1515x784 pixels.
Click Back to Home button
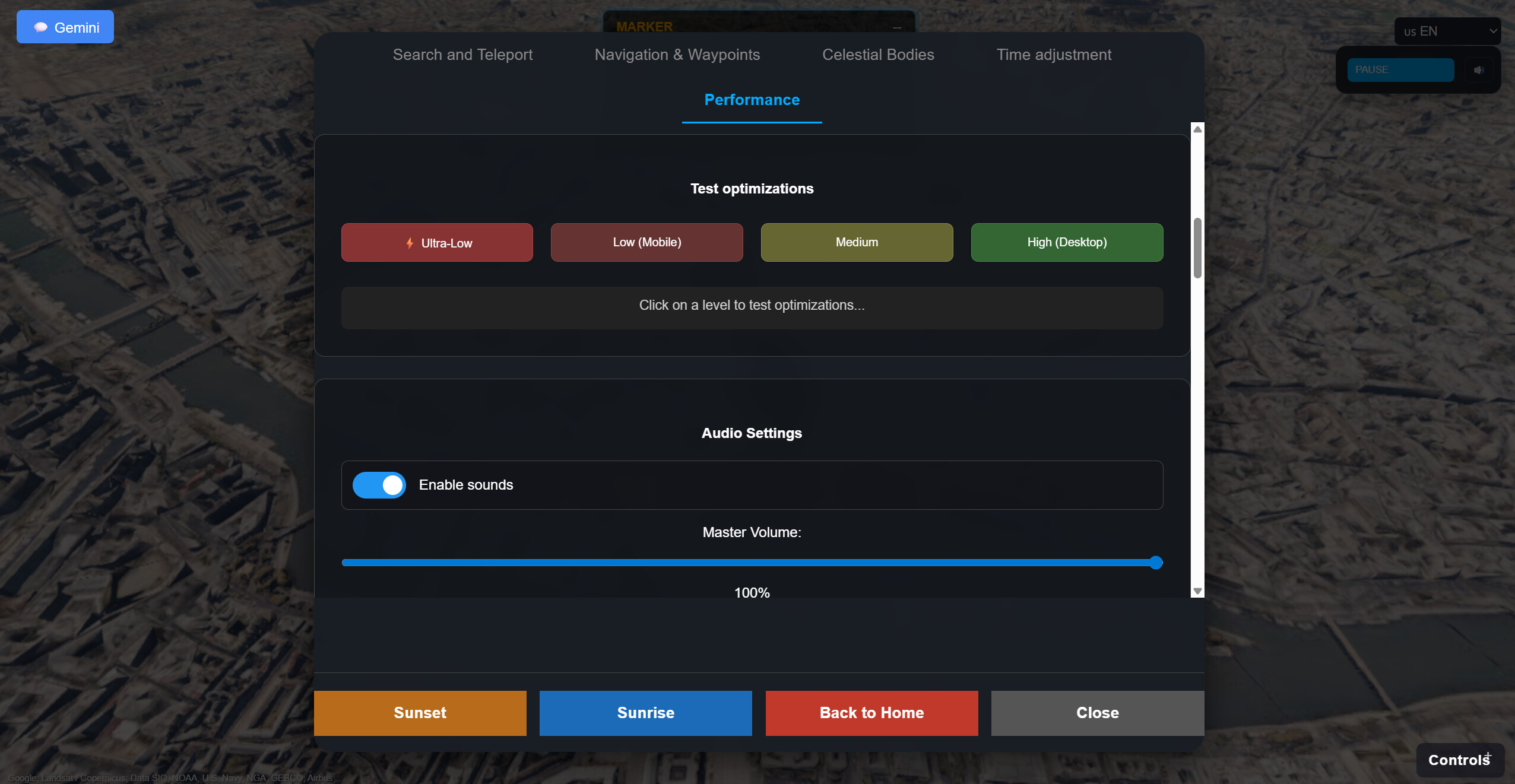[x=871, y=713]
